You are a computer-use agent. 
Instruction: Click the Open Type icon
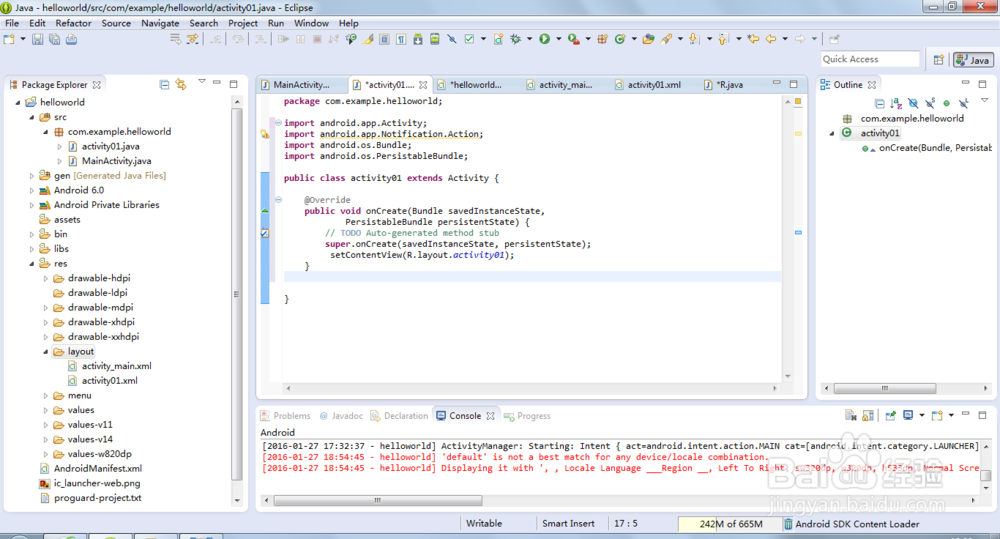click(649, 39)
